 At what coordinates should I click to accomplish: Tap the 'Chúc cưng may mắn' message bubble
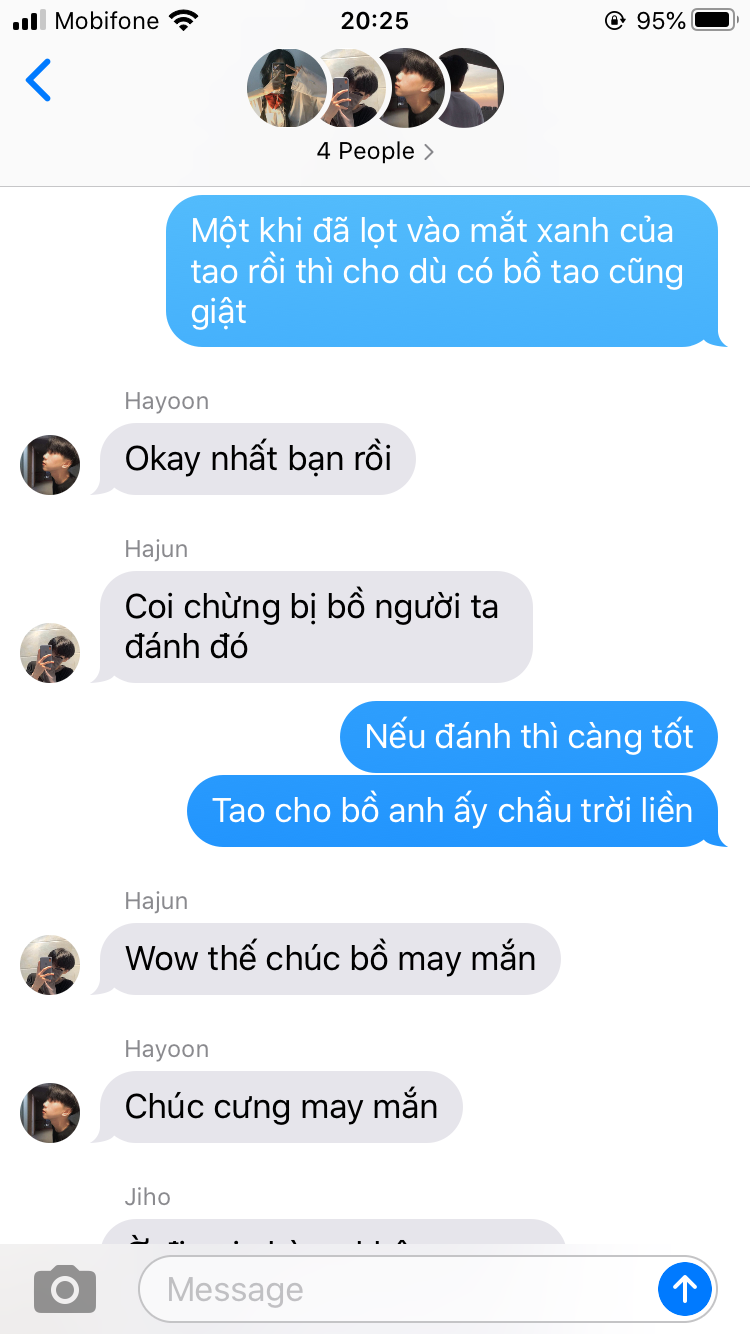(281, 1107)
